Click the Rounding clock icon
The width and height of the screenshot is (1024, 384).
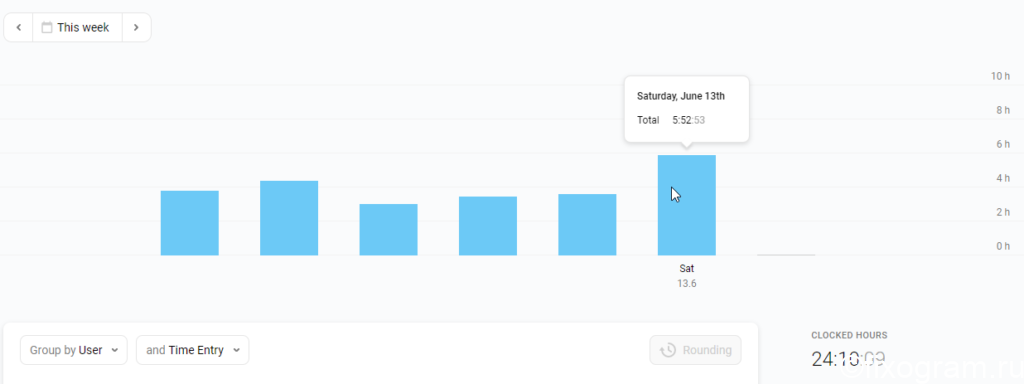(x=667, y=351)
